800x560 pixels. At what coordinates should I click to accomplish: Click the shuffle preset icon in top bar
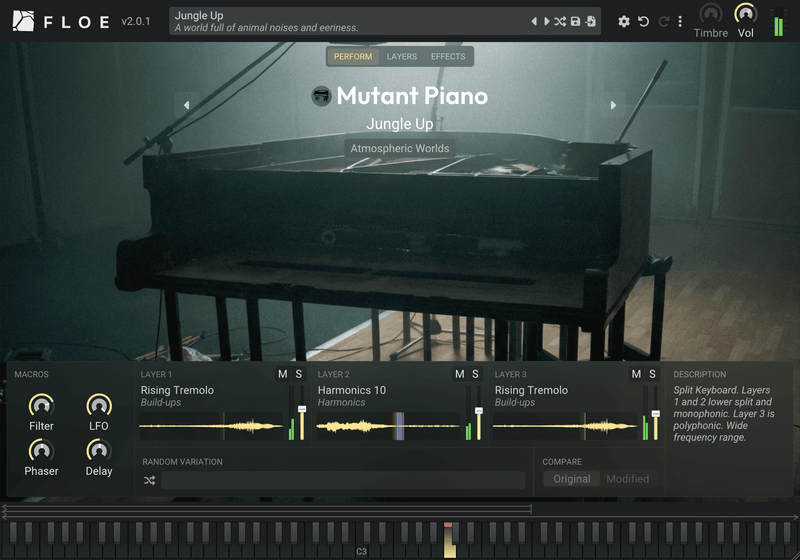click(x=560, y=21)
